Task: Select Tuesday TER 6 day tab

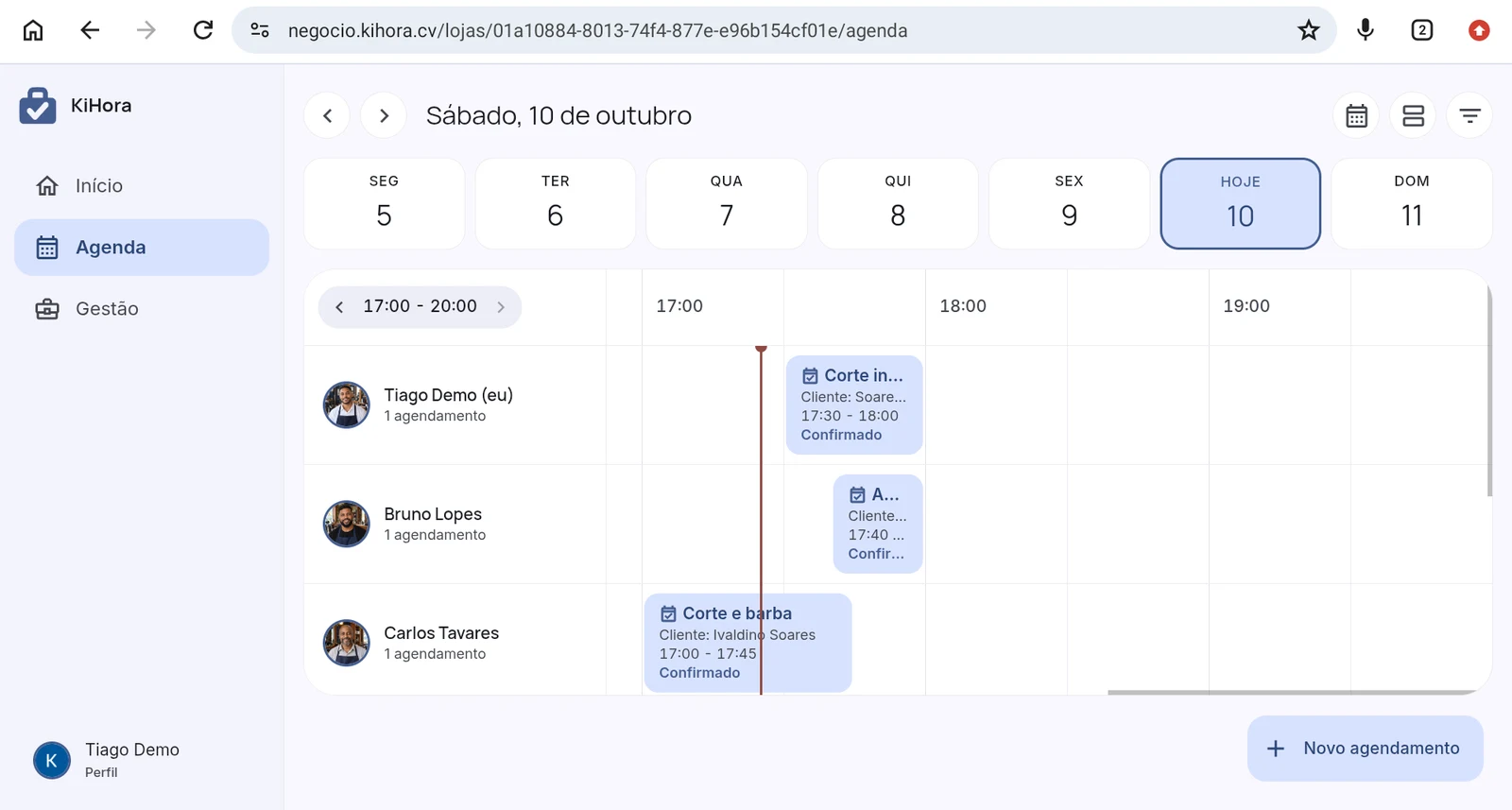Action: point(556,203)
